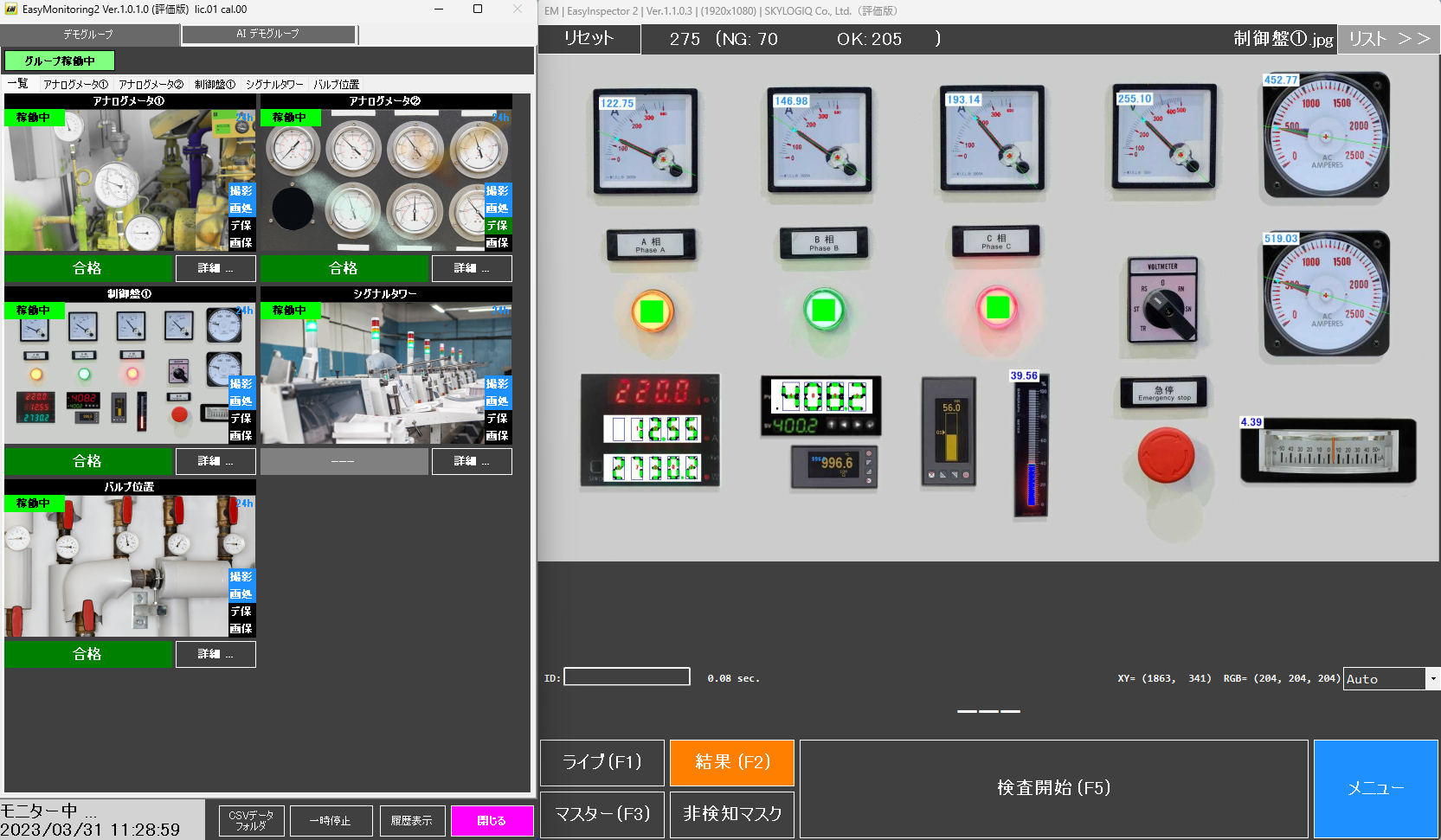Click the EasyMonitoring2 title bar app icon
This screenshot has height=840, width=1441.
coord(10,10)
